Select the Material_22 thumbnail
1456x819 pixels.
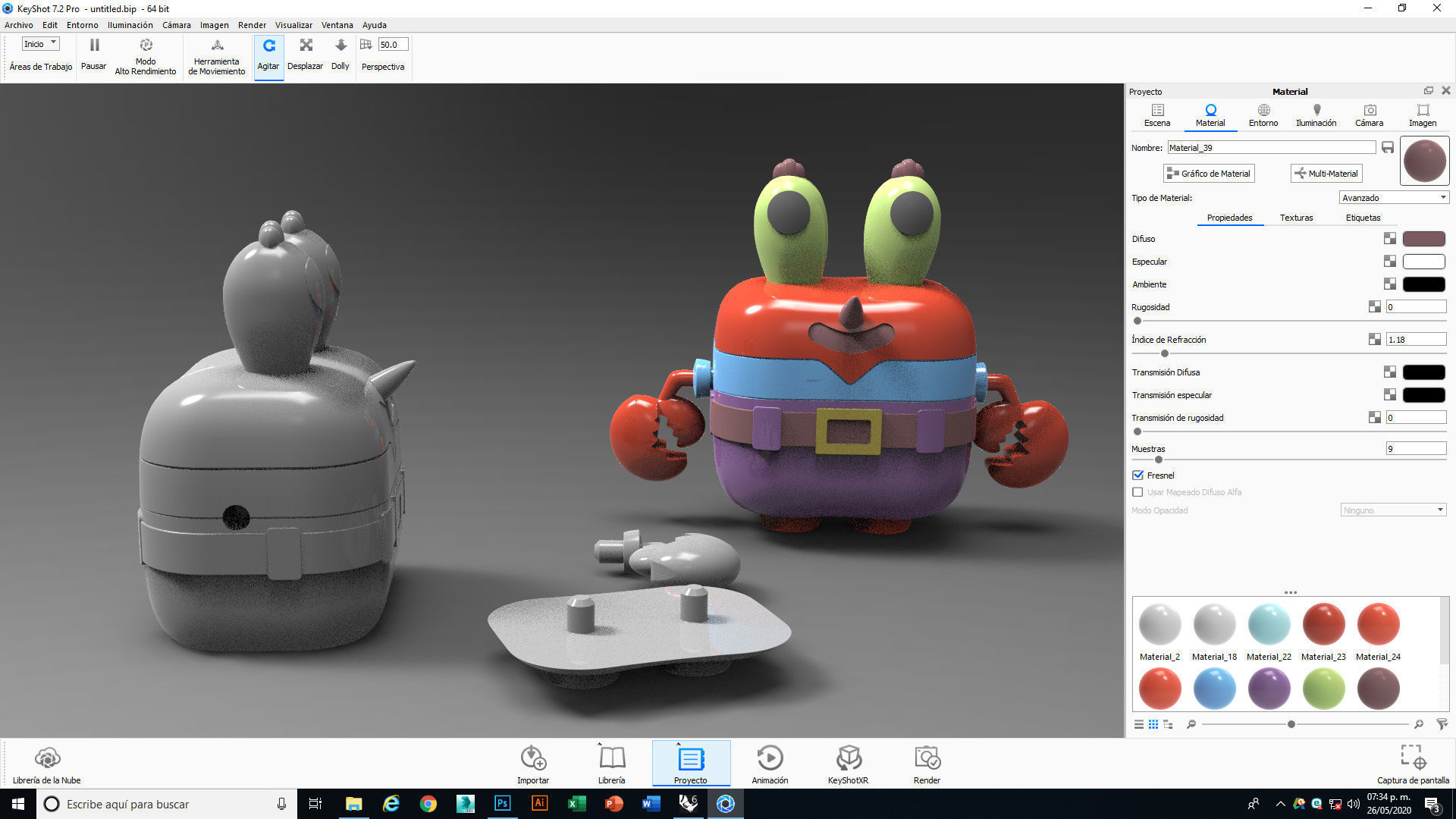pyautogui.click(x=1269, y=624)
